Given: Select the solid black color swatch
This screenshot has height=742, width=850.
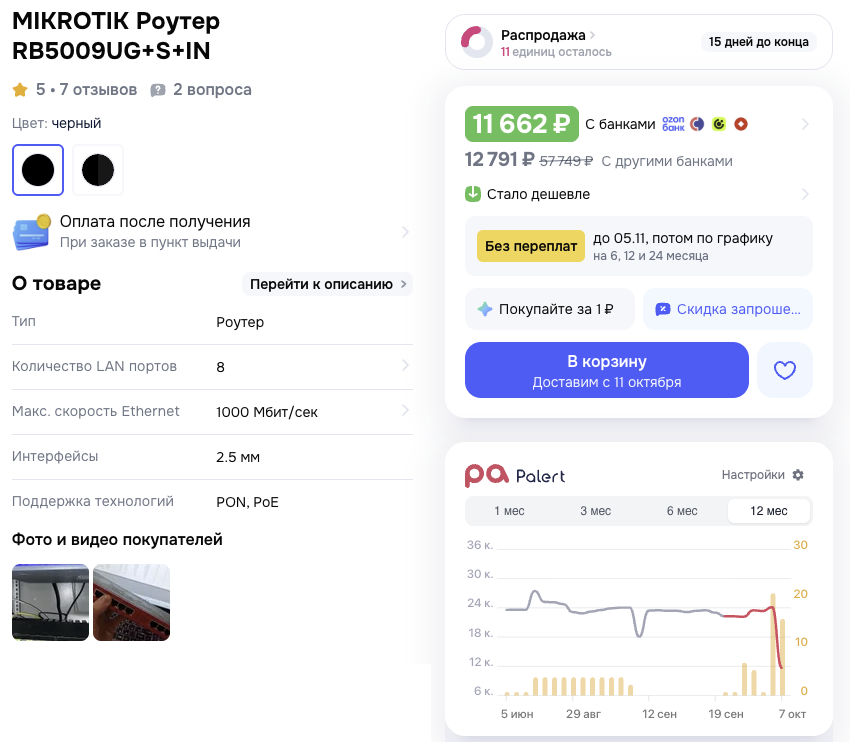Looking at the screenshot, I should point(38,170).
